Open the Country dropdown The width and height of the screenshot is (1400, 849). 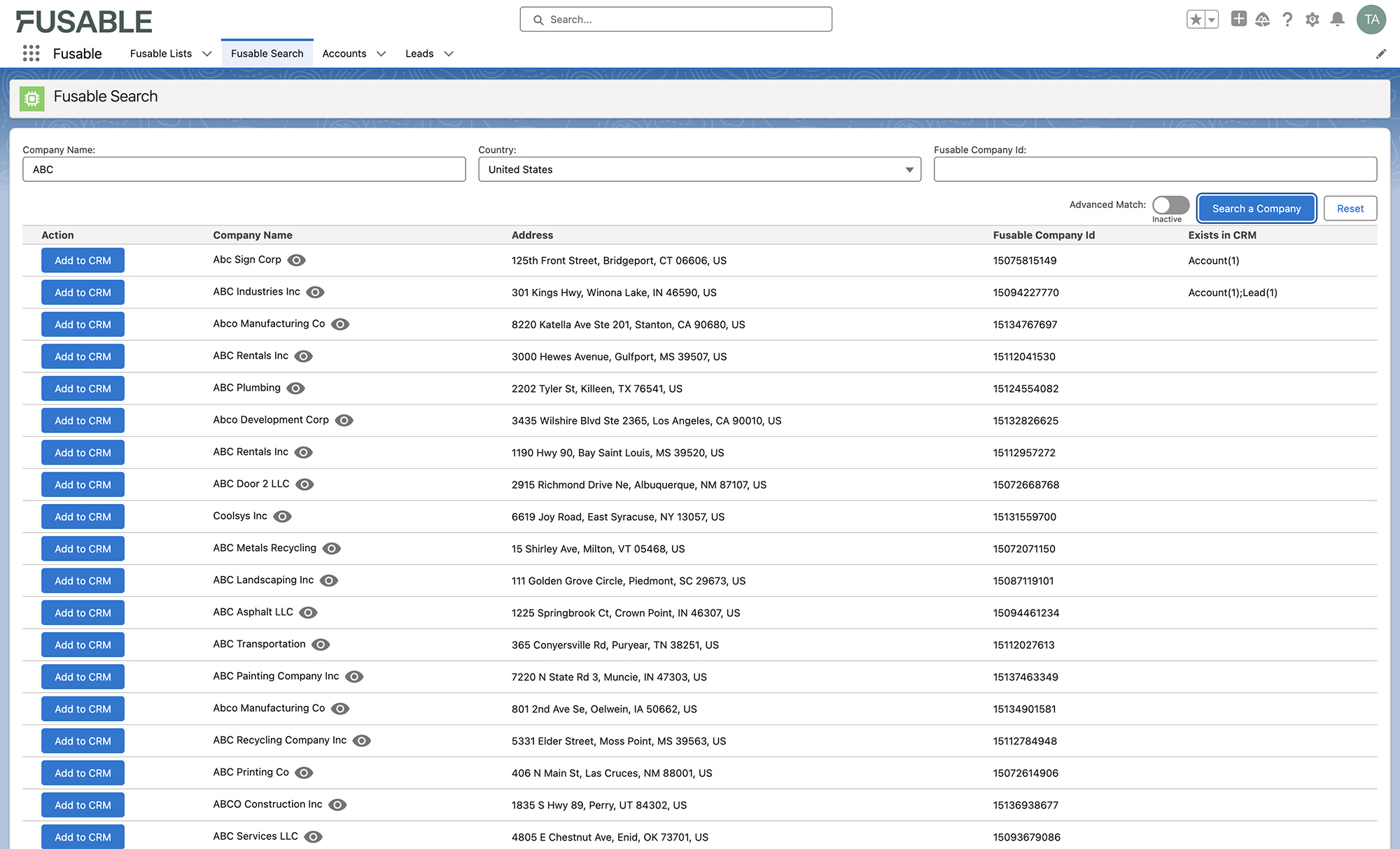coord(909,169)
